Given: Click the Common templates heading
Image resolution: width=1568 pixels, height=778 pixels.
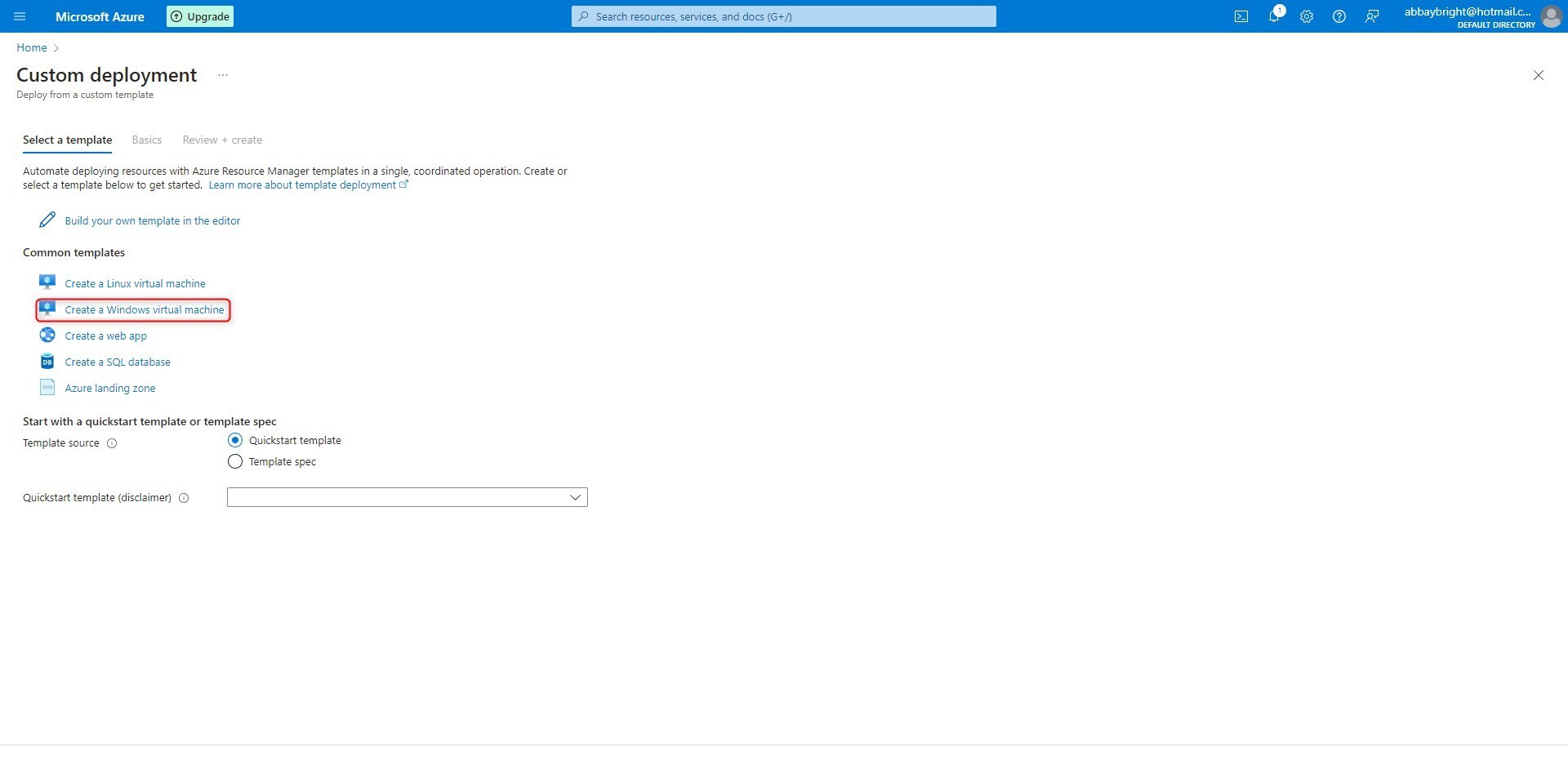Looking at the screenshot, I should pos(74,252).
